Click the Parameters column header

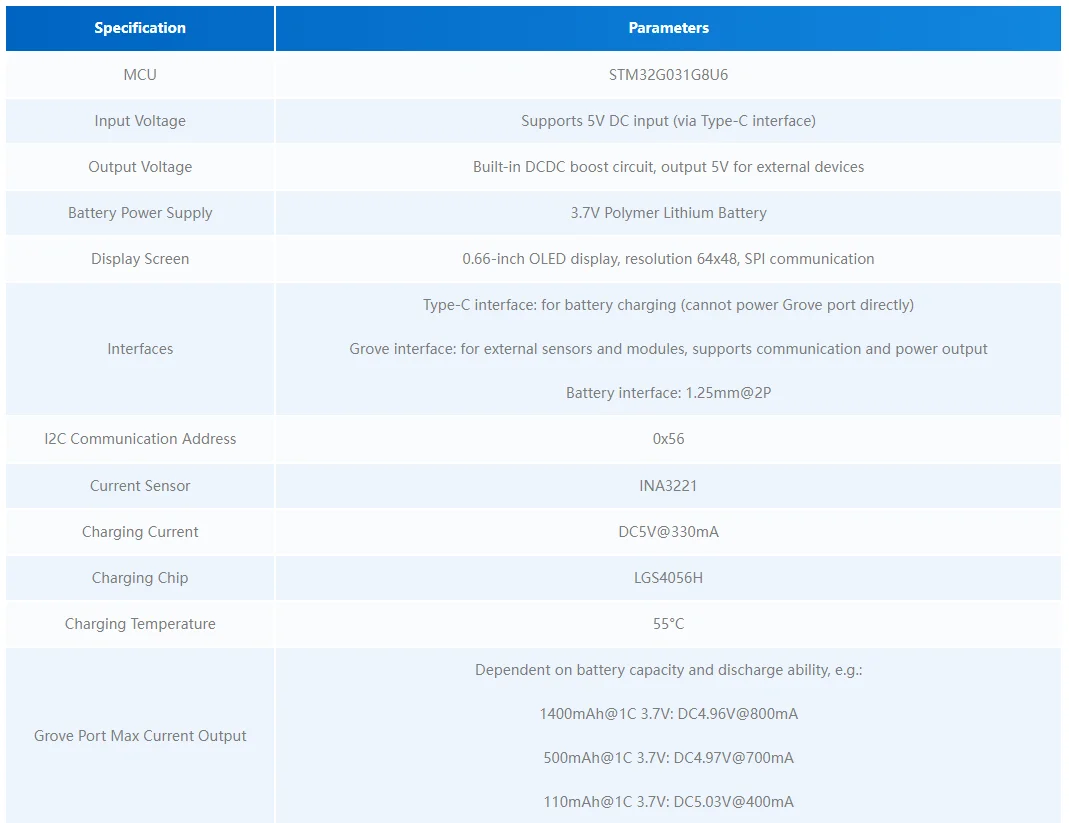click(668, 28)
